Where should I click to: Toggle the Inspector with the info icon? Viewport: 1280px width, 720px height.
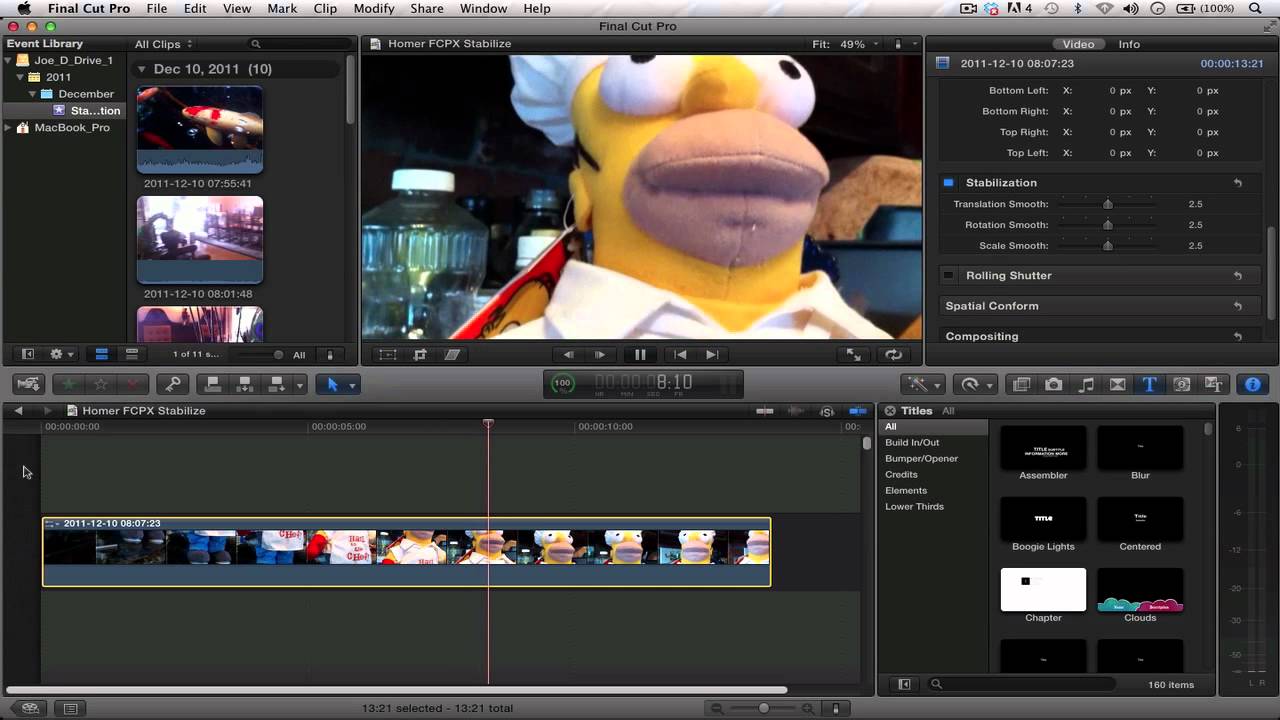pyautogui.click(x=1252, y=385)
